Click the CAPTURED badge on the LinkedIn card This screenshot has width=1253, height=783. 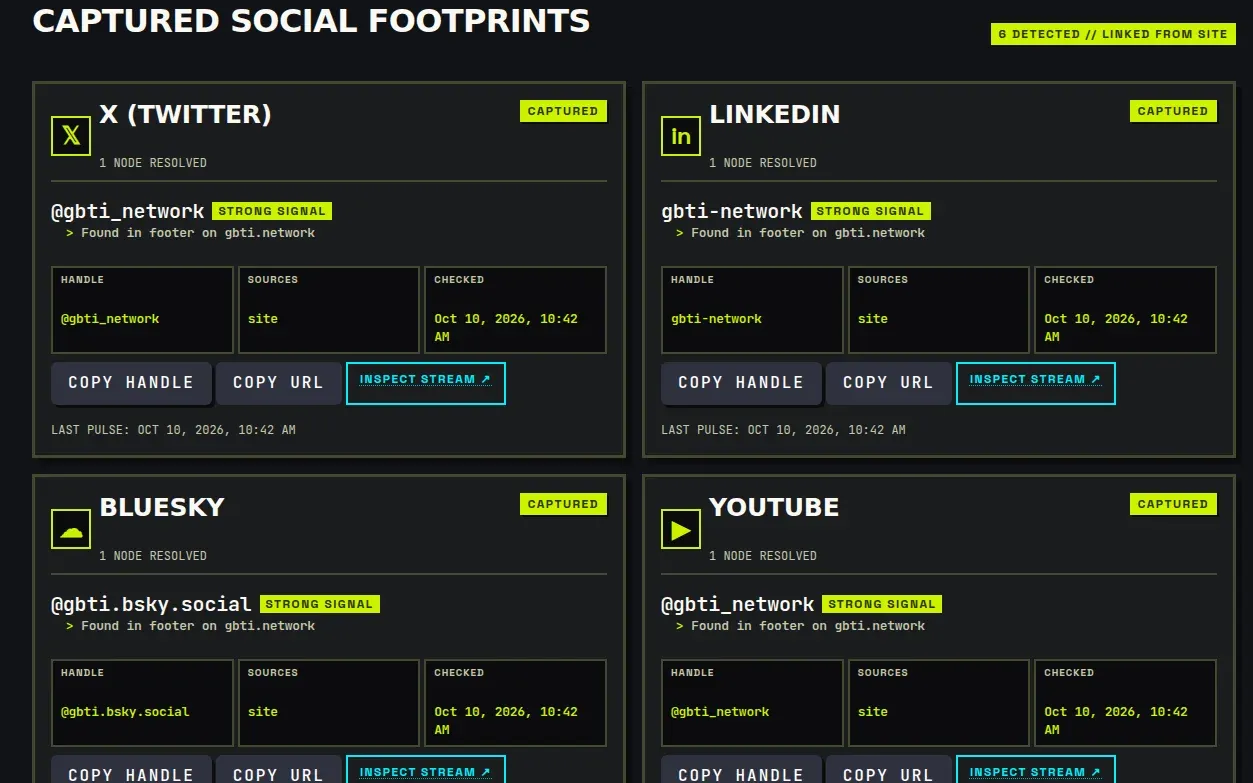pos(1173,111)
